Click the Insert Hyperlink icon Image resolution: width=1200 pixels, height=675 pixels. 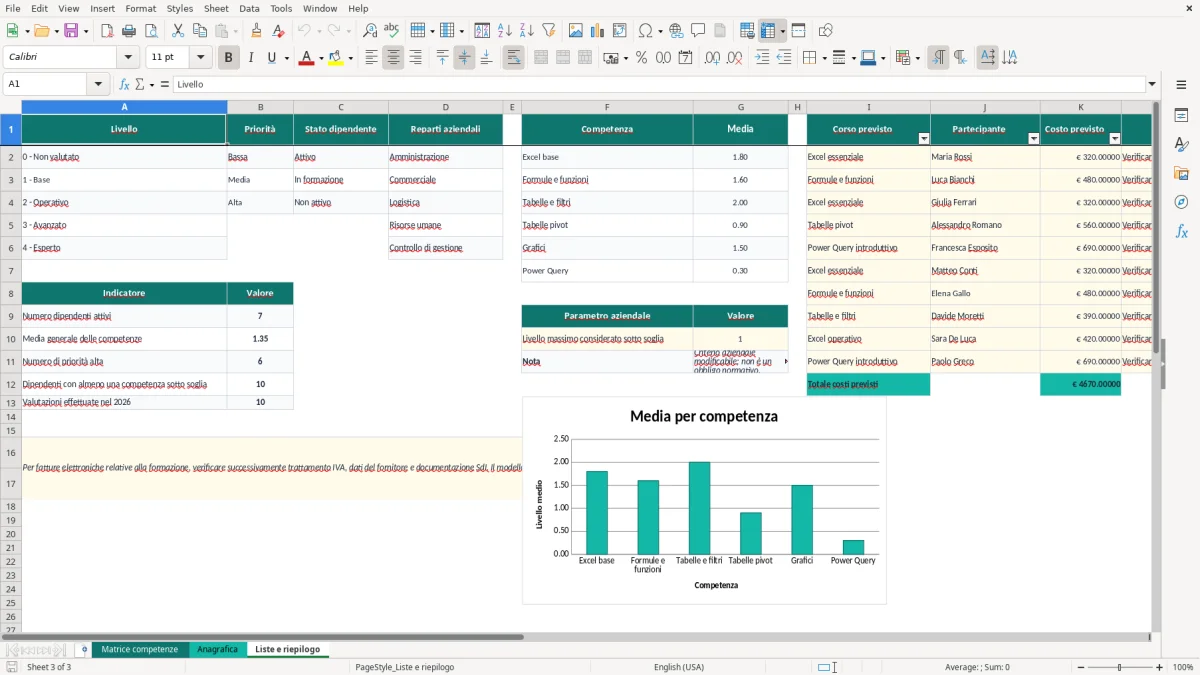[x=676, y=31]
